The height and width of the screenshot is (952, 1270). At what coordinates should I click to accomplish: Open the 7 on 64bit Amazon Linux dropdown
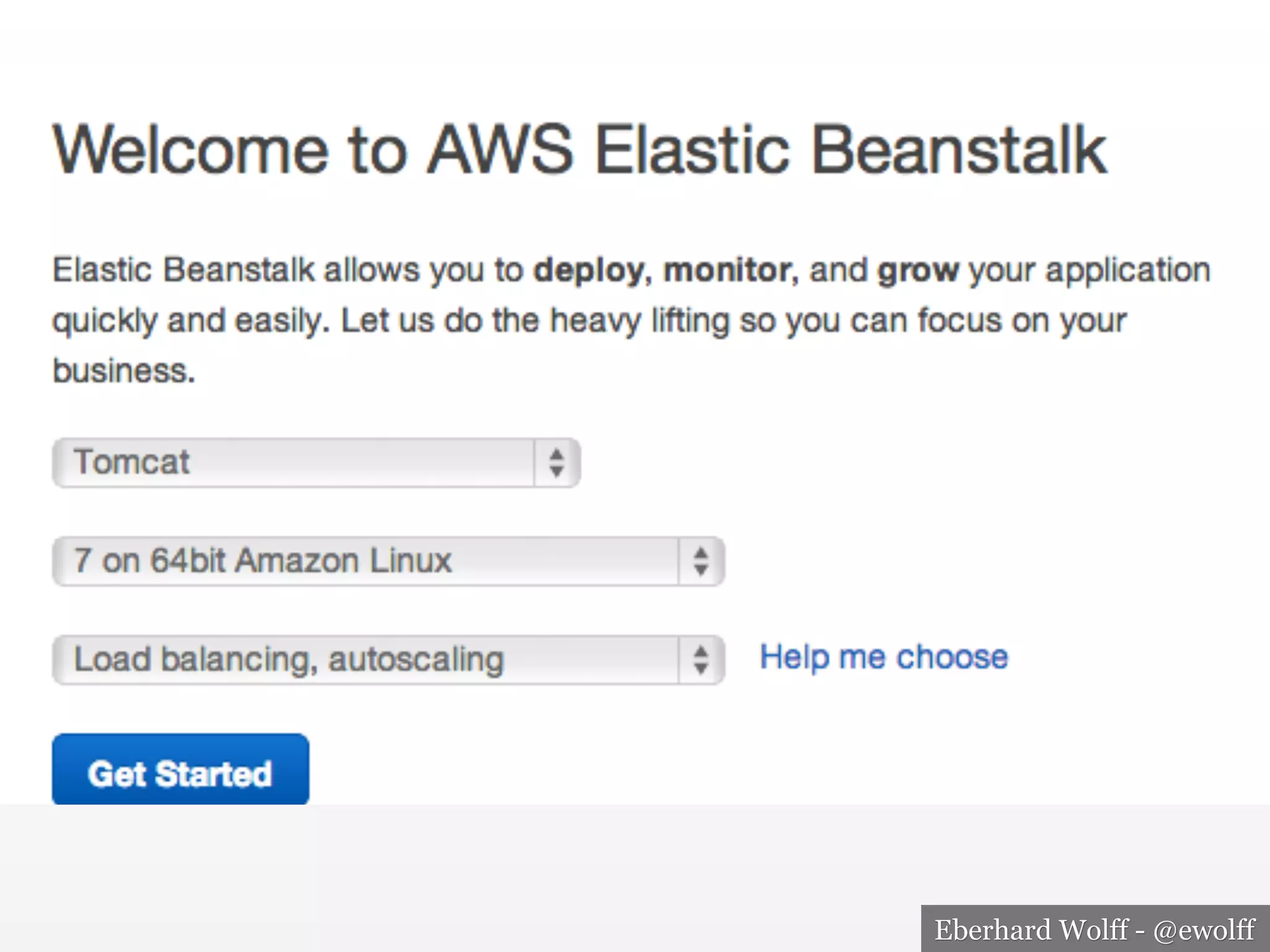pyautogui.click(x=366, y=562)
